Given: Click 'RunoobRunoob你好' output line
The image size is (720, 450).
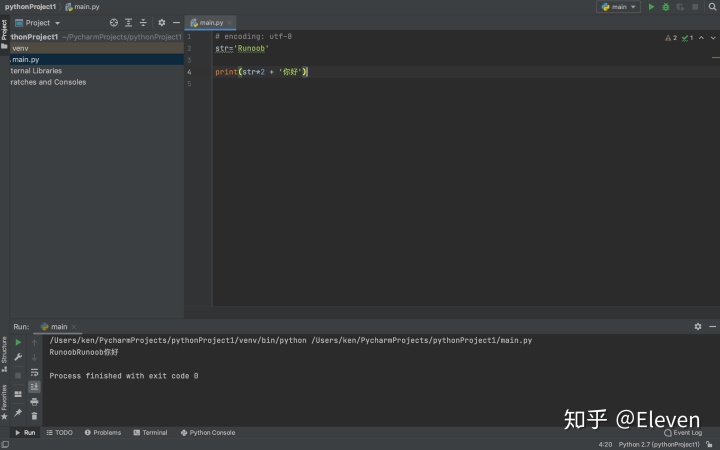Looking at the screenshot, I should pyautogui.click(x=84, y=352).
